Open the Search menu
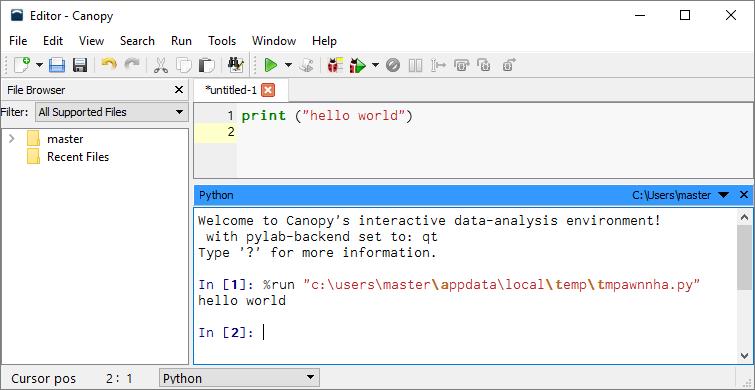 coord(137,41)
